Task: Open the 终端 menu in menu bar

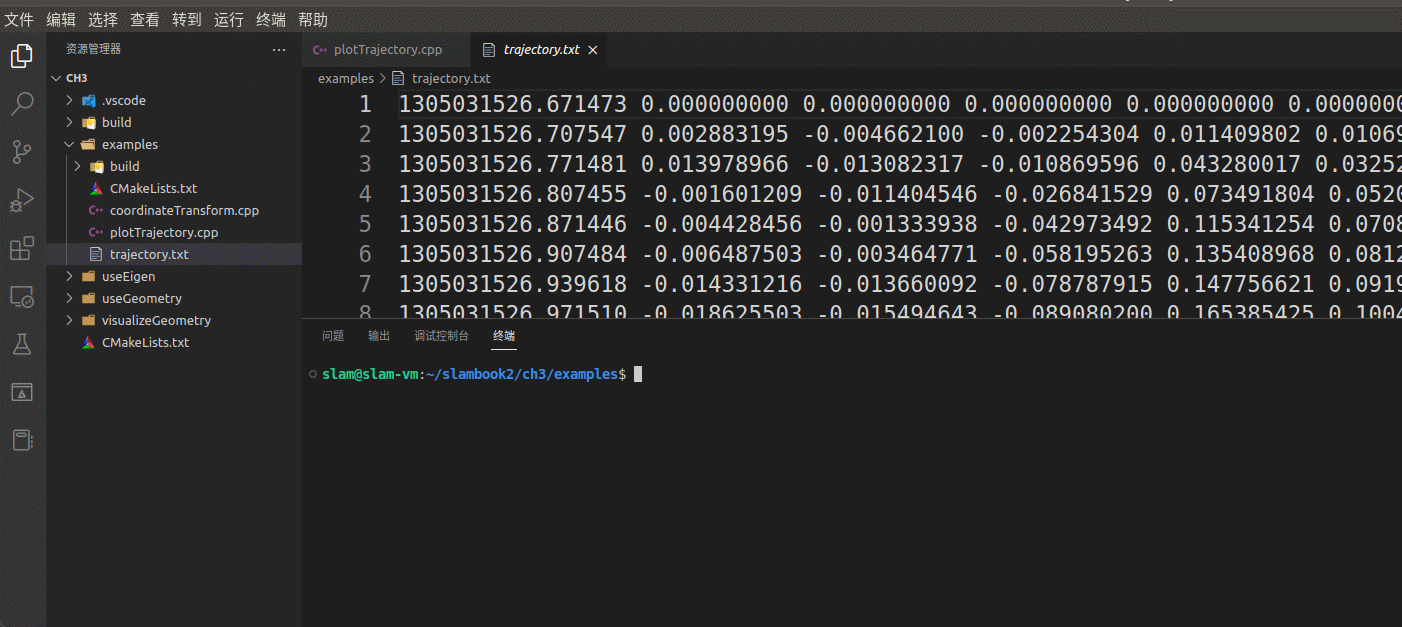Action: point(273,19)
